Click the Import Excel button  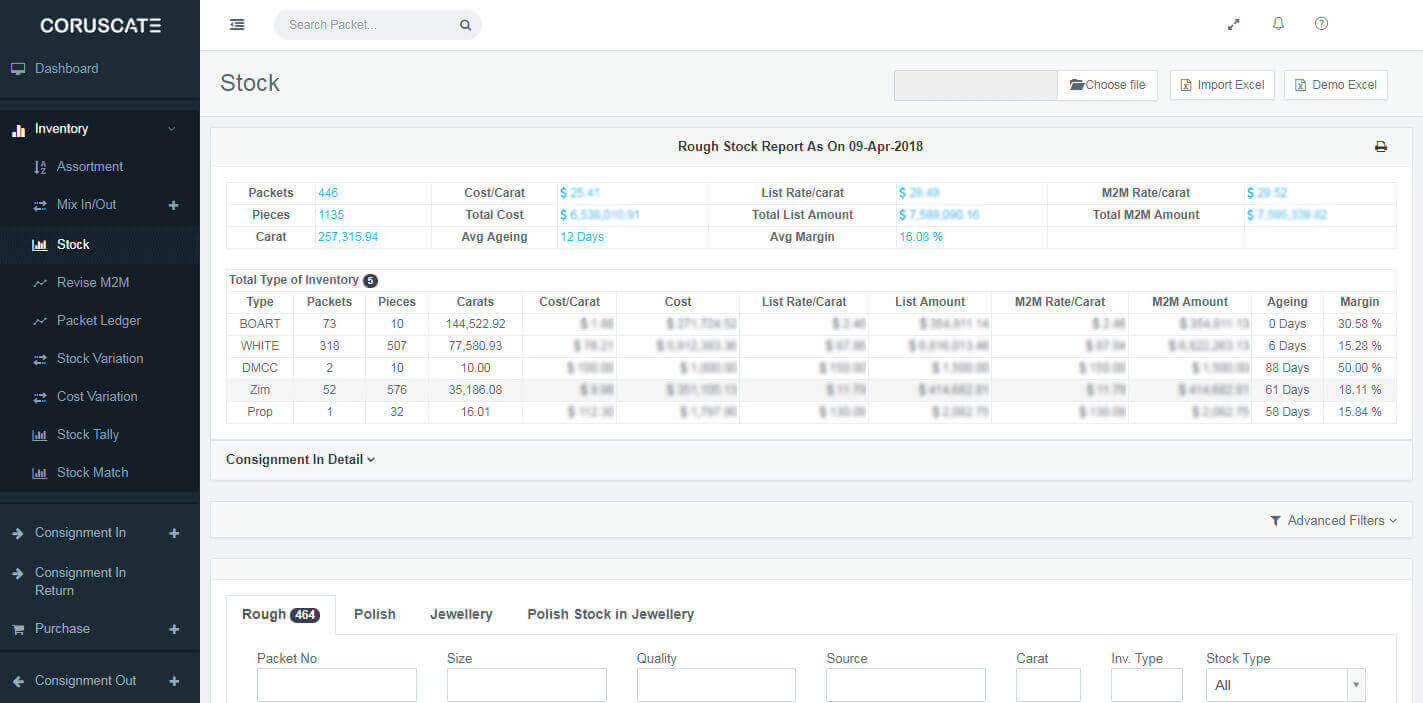pyautogui.click(x=1222, y=85)
